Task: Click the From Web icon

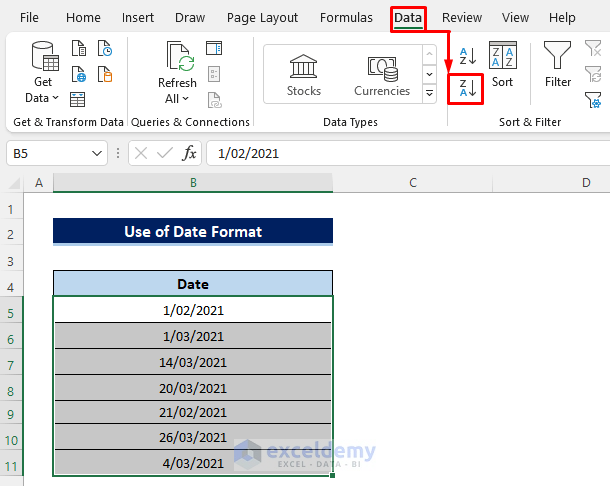Action: [x=79, y=74]
